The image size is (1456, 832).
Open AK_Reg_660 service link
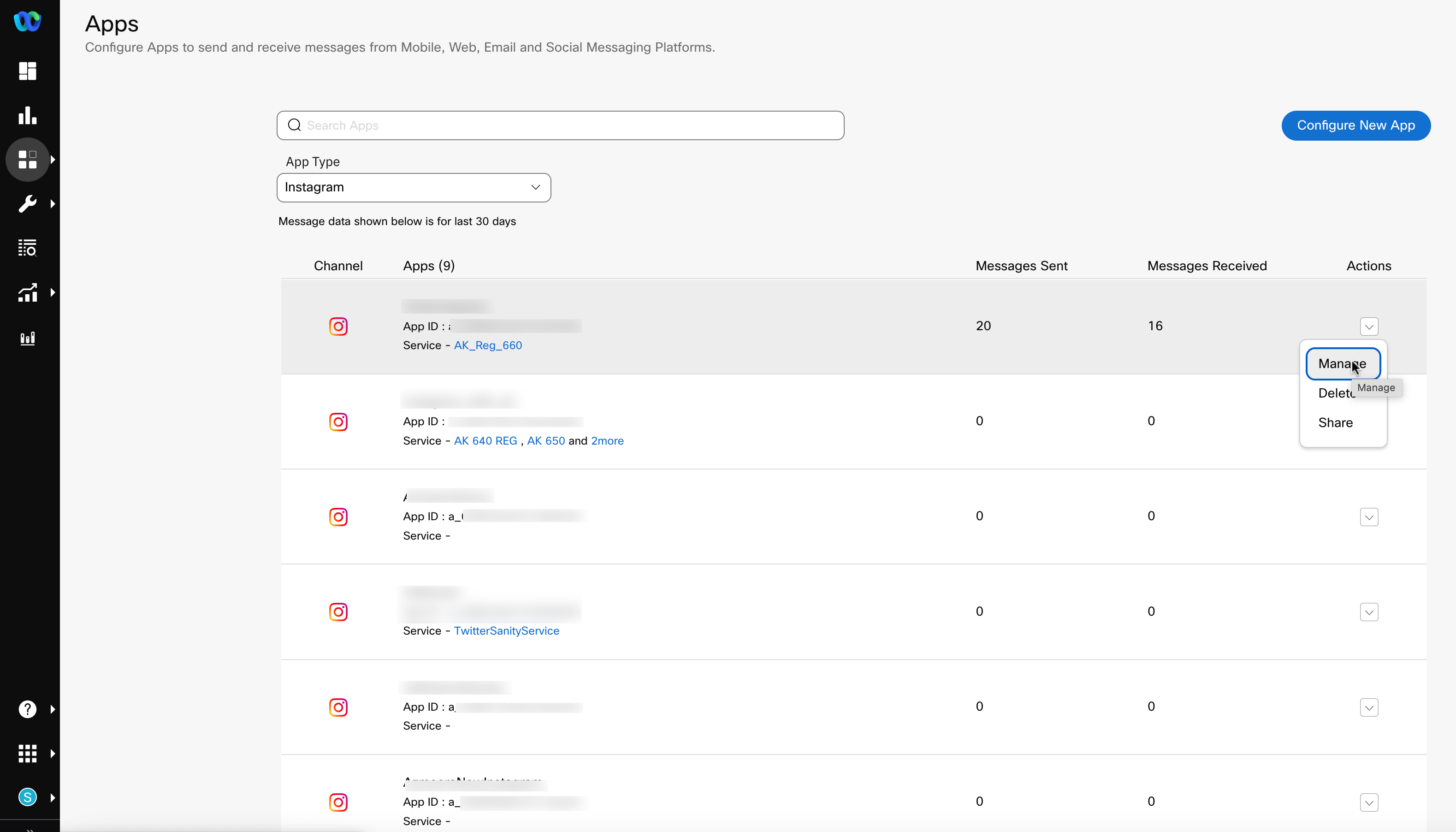click(x=487, y=345)
